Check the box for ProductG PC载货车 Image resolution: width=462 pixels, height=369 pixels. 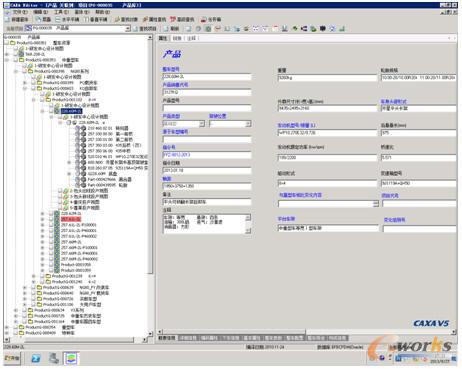tap(33, 83)
